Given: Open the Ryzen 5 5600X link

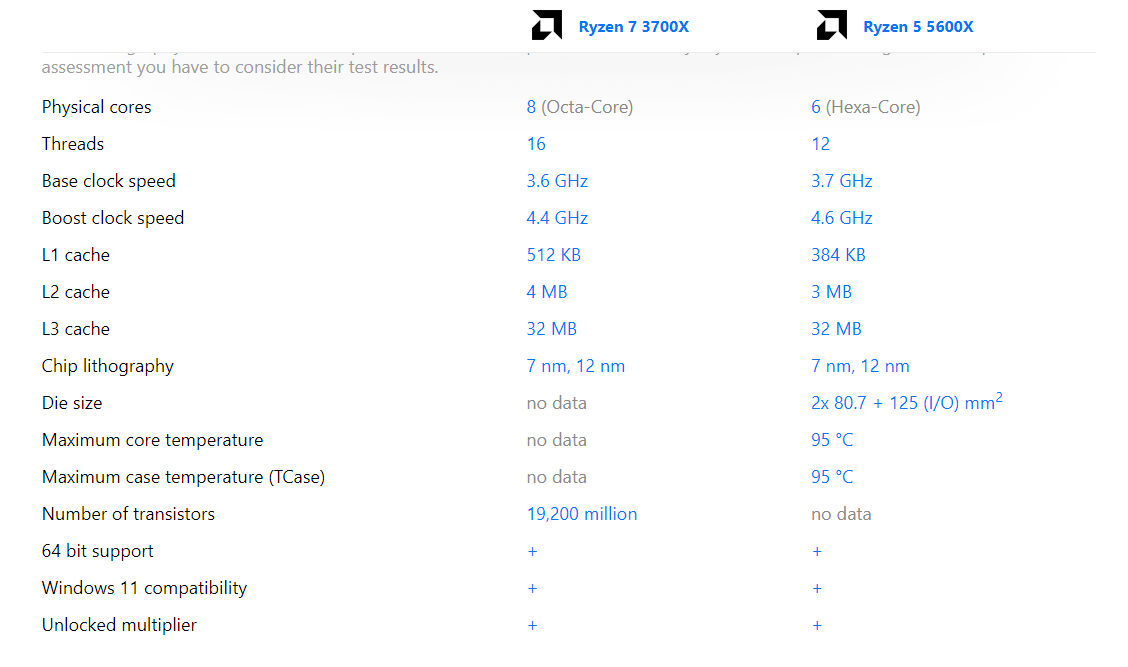Looking at the screenshot, I should tap(918, 27).
